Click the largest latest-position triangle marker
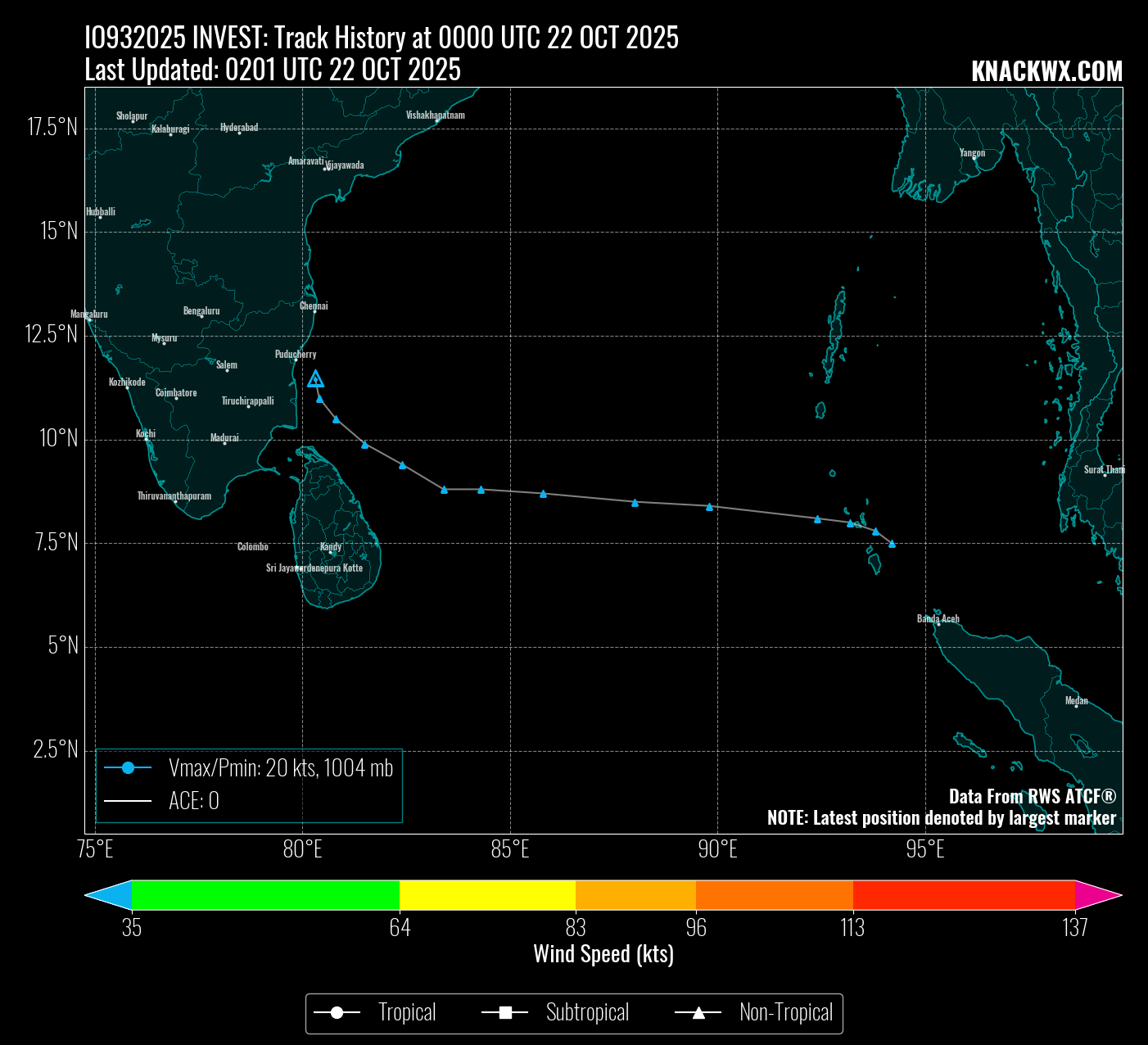 pyautogui.click(x=315, y=379)
